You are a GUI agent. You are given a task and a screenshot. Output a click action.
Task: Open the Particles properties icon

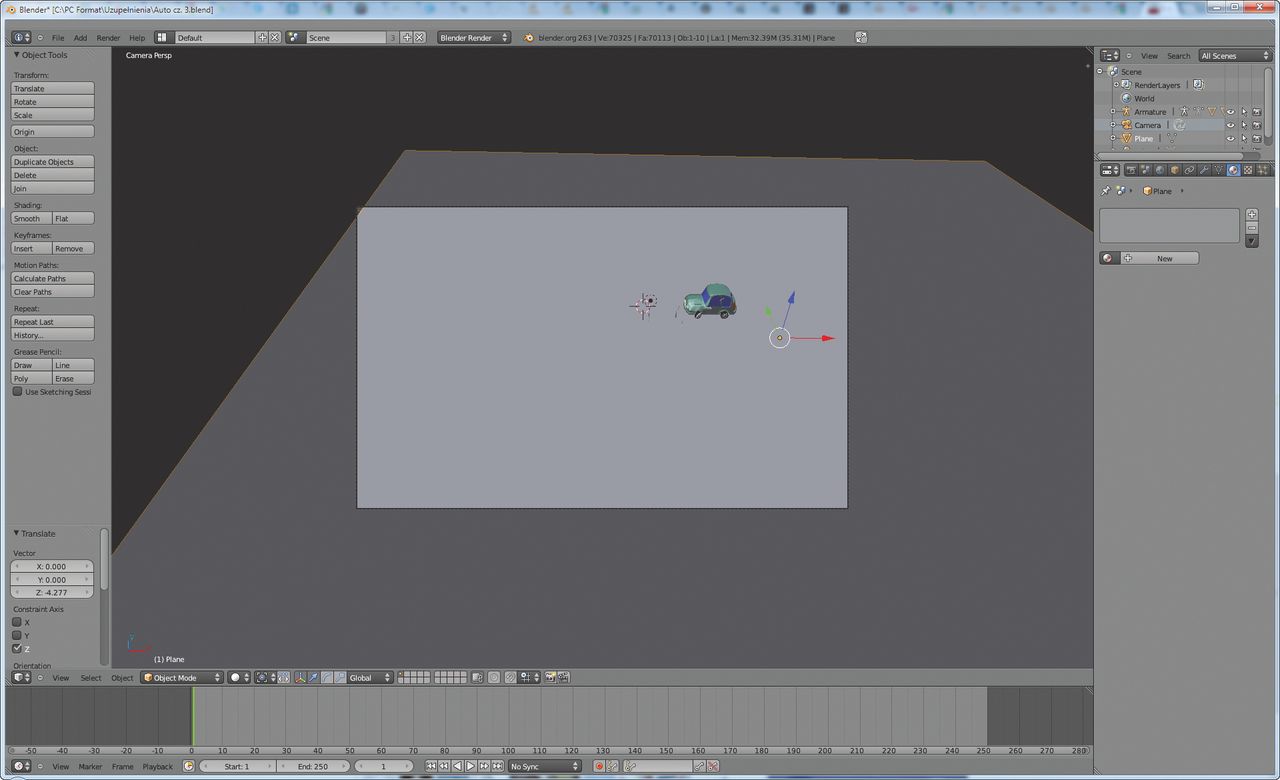pyautogui.click(x=1262, y=170)
